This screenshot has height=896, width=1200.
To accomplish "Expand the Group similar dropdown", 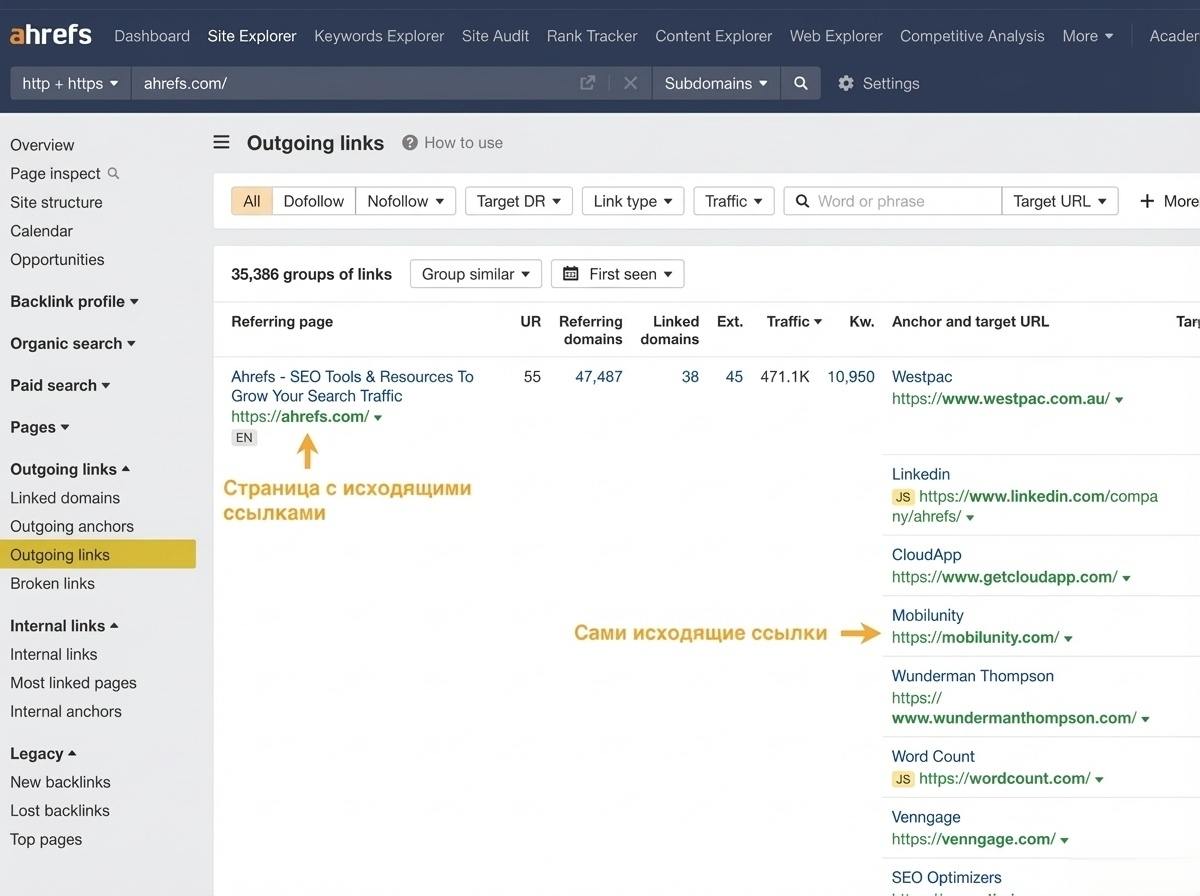I will point(476,274).
